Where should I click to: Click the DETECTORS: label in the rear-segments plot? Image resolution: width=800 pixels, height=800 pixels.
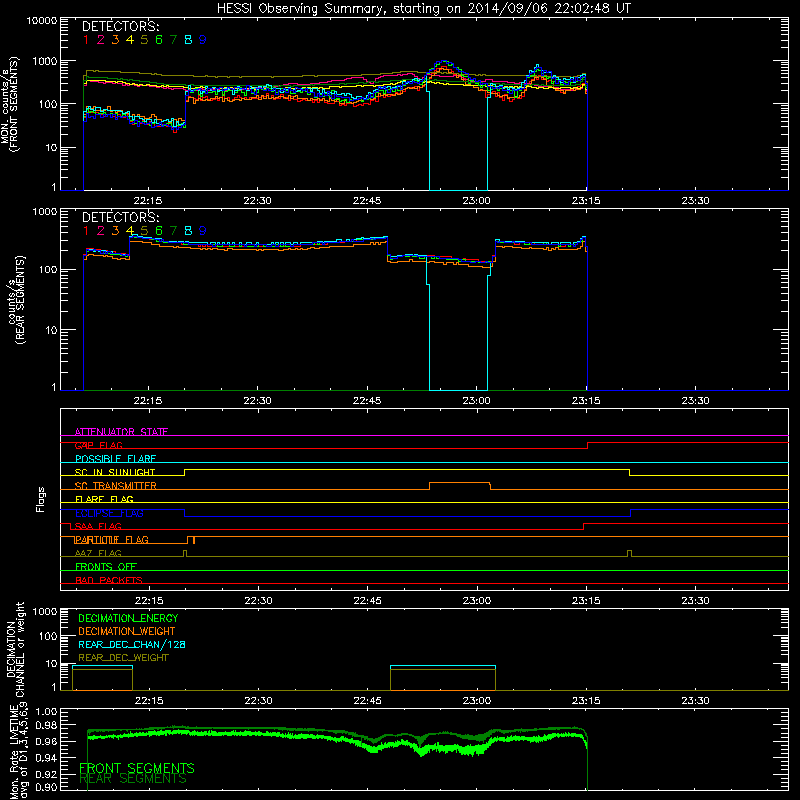pos(120,217)
